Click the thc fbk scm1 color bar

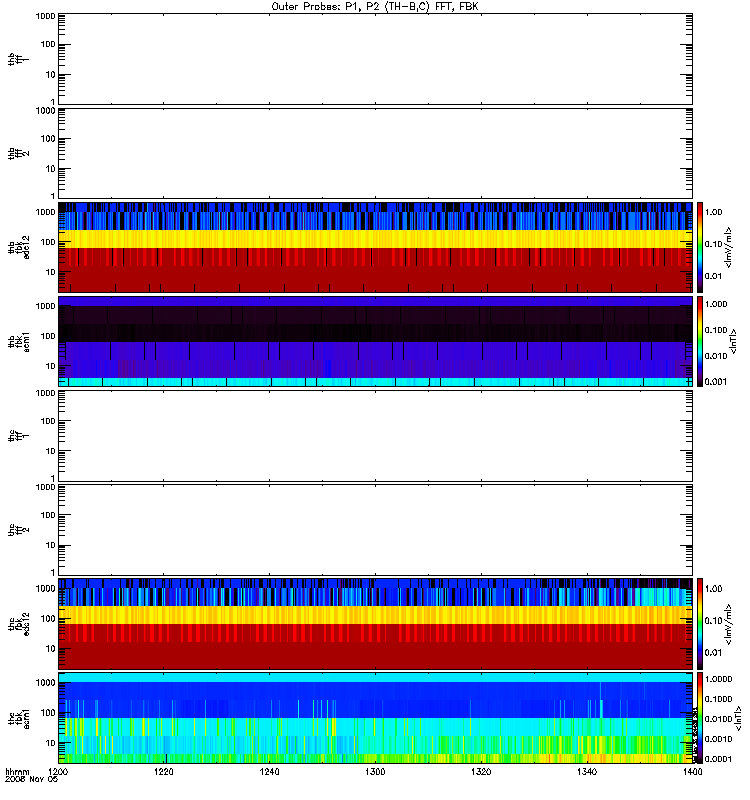coord(700,718)
